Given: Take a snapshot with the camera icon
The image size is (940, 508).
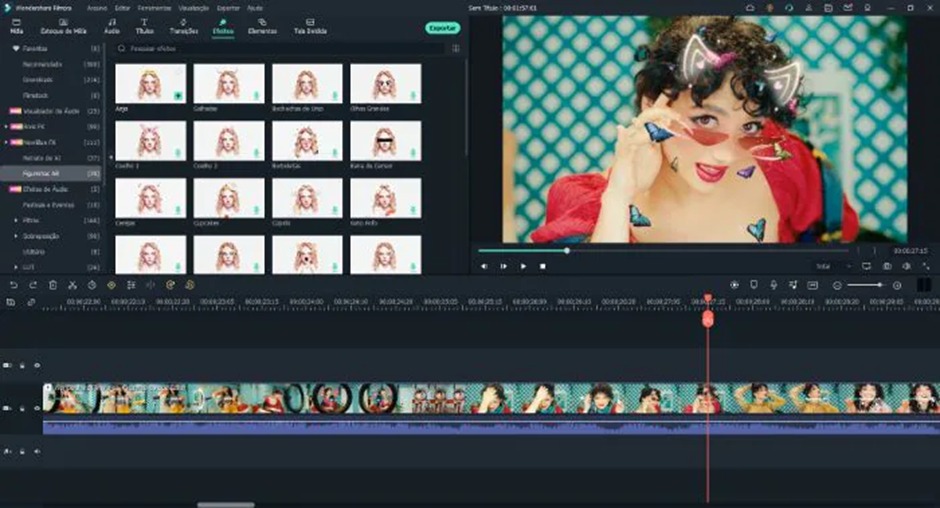Looking at the screenshot, I should (887, 266).
